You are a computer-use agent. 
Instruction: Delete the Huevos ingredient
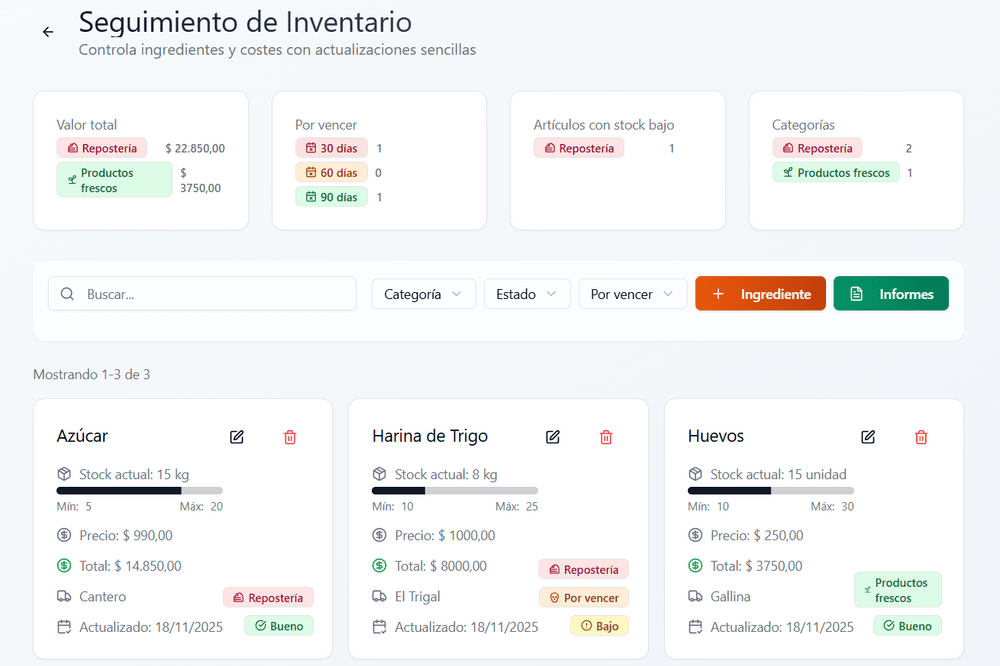[921, 437]
